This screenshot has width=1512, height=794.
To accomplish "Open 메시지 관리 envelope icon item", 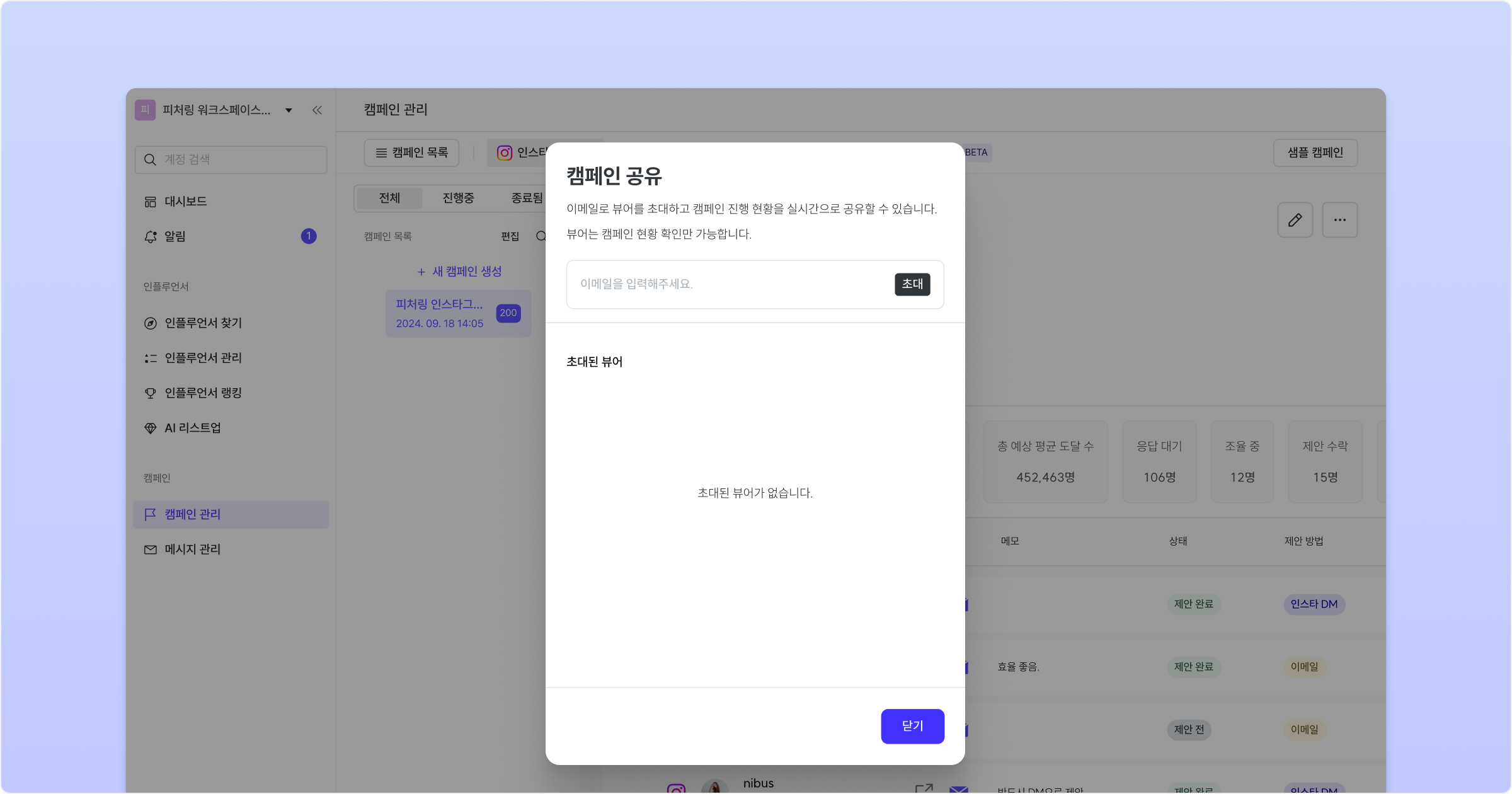I will pyautogui.click(x=151, y=549).
